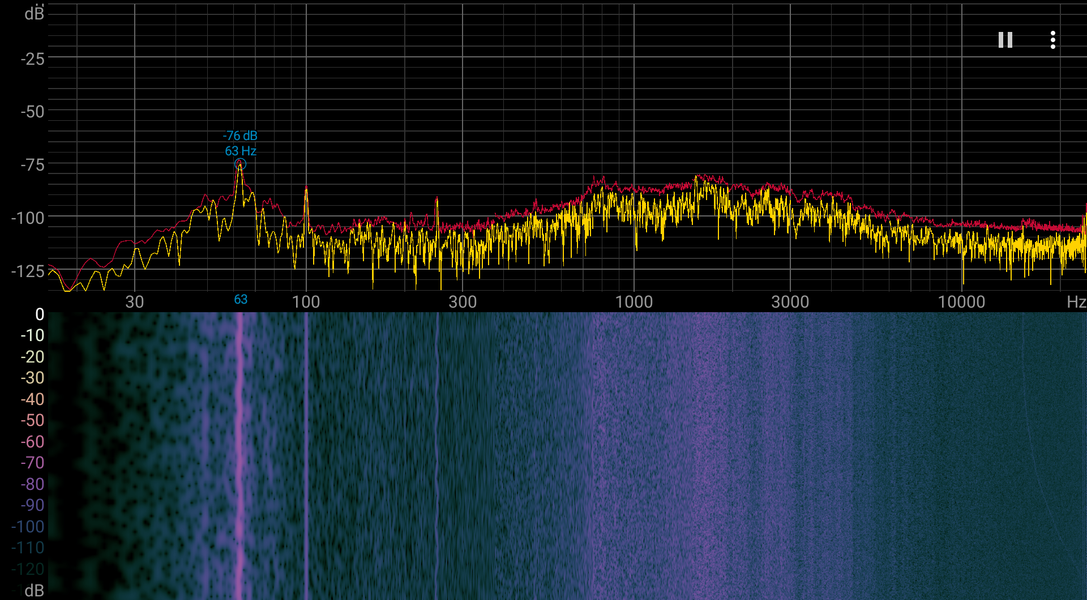Screen dimensions: 1087x600
Task: Click the '63 Hz' peak label
Action: (x=241, y=151)
